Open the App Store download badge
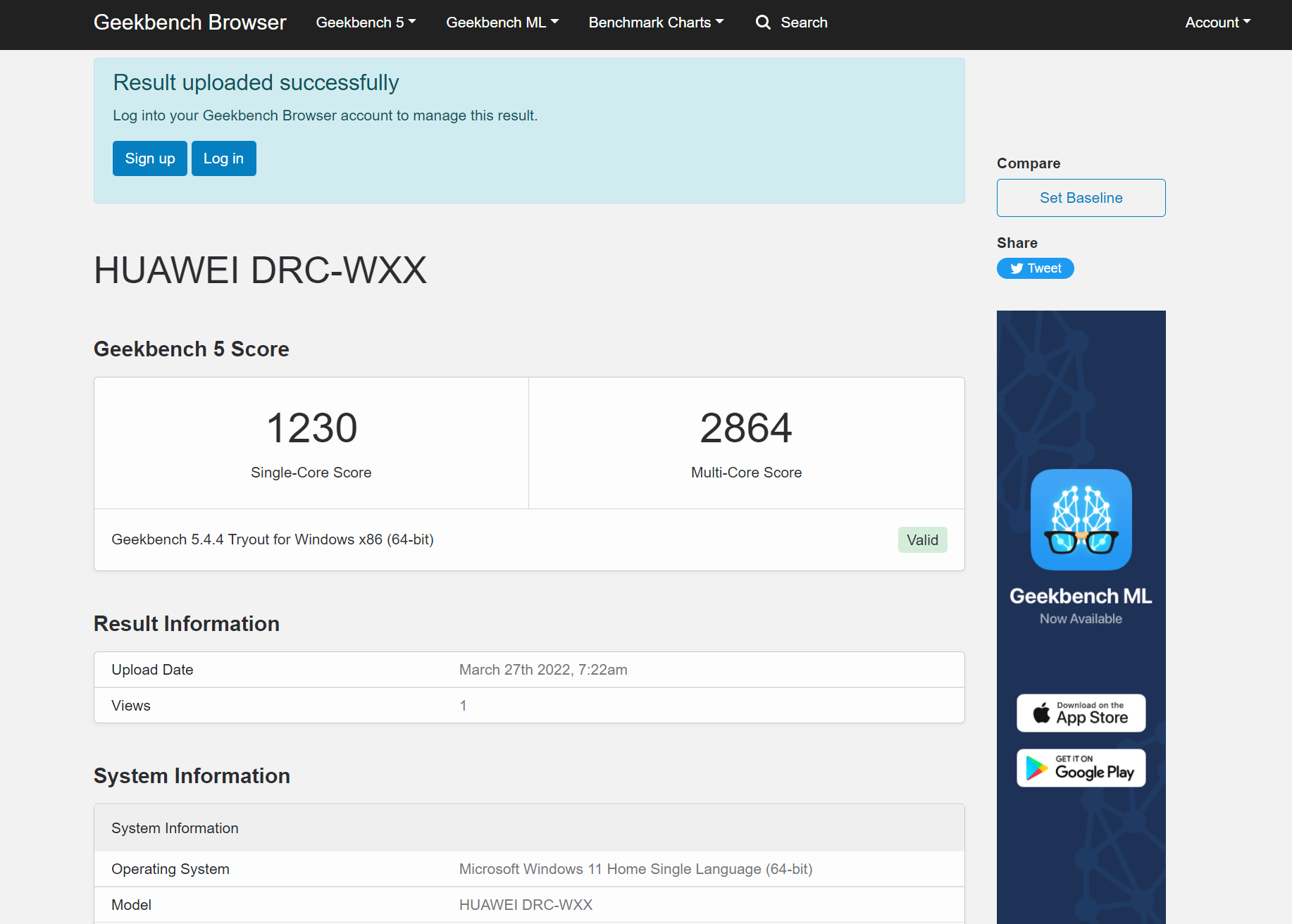The height and width of the screenshot is (924, 1292). tap(1081, 713)
